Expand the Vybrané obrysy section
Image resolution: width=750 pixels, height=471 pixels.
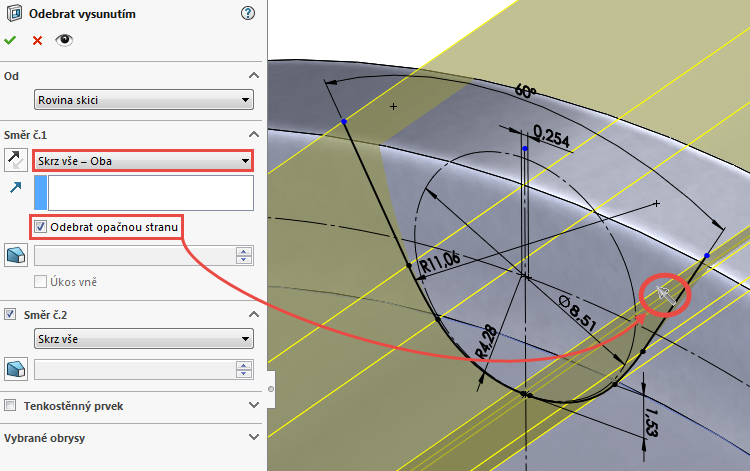point(254,437)
